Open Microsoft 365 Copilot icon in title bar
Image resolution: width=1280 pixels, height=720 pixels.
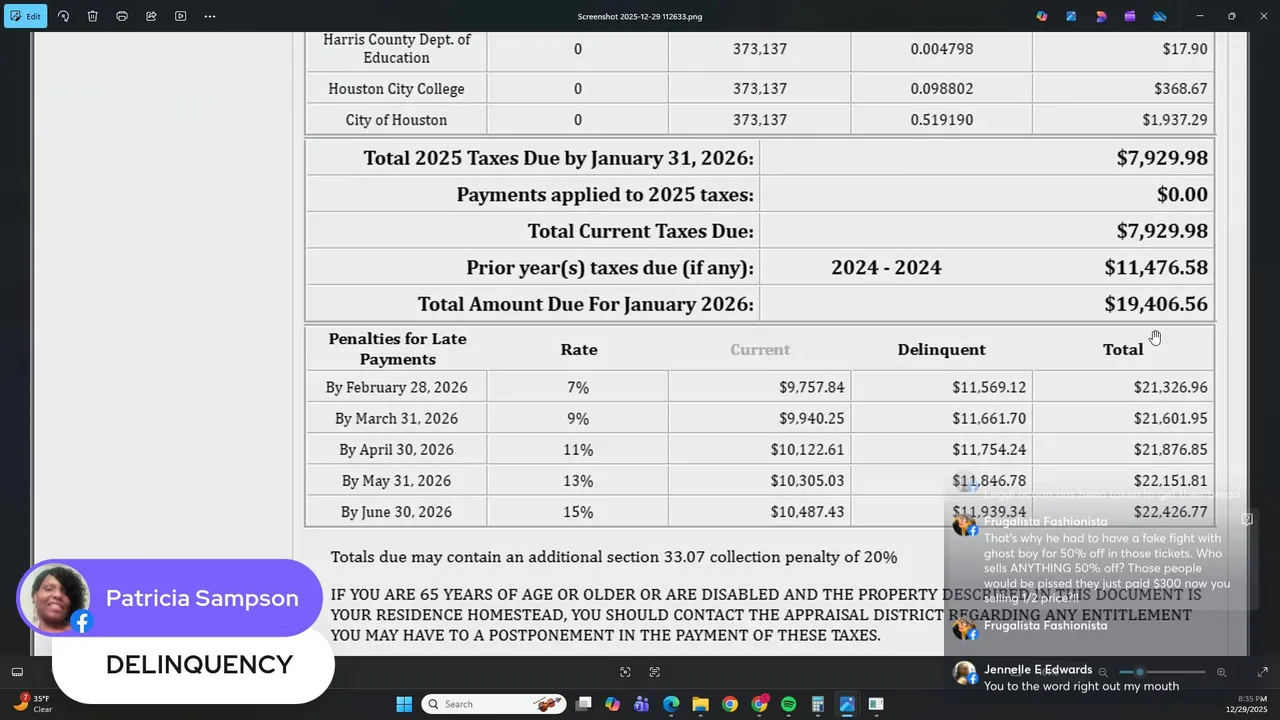1042,16
